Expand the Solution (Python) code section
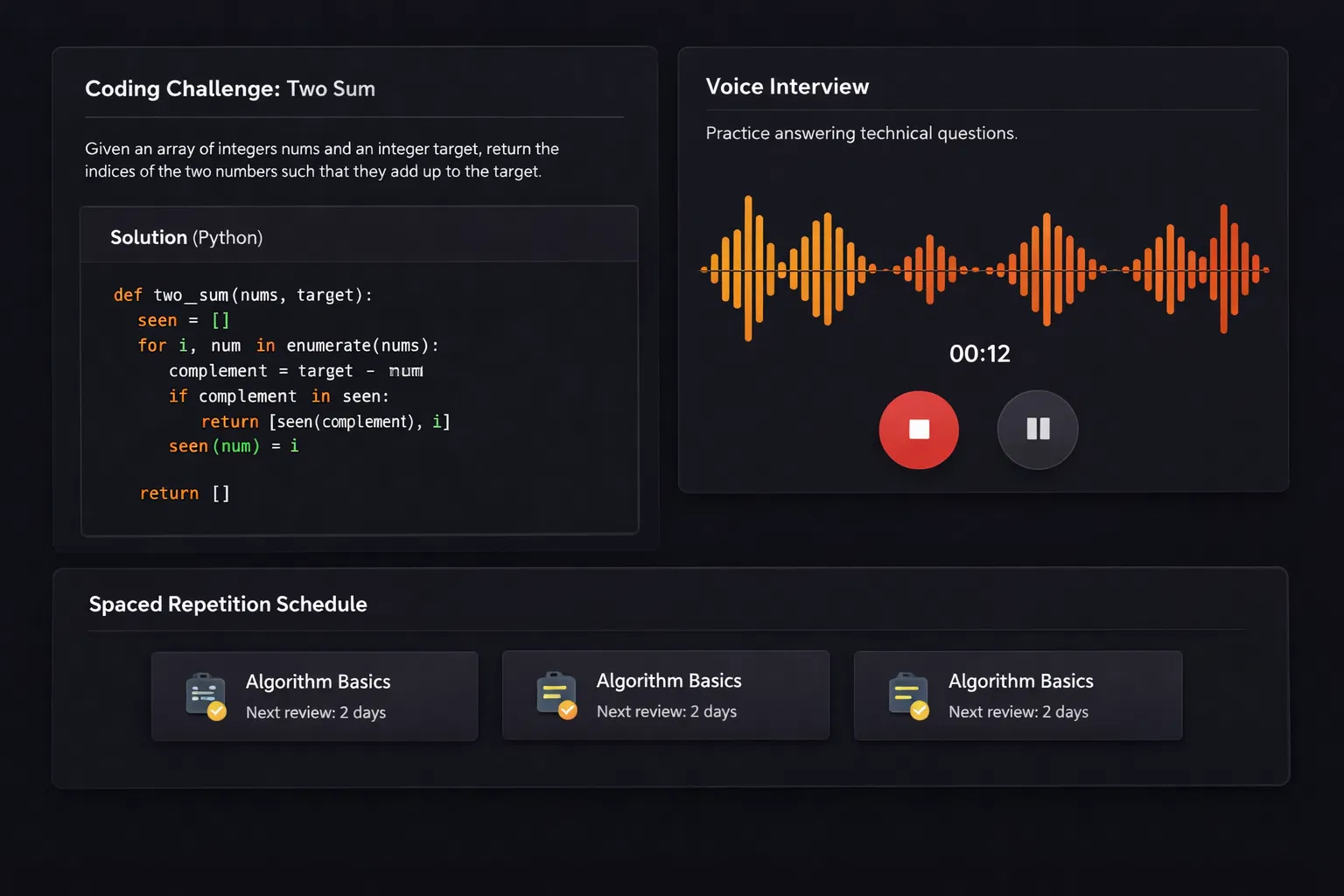This screenshot has height=896, width=1344. pyautogui.click(x=186, y=236)
